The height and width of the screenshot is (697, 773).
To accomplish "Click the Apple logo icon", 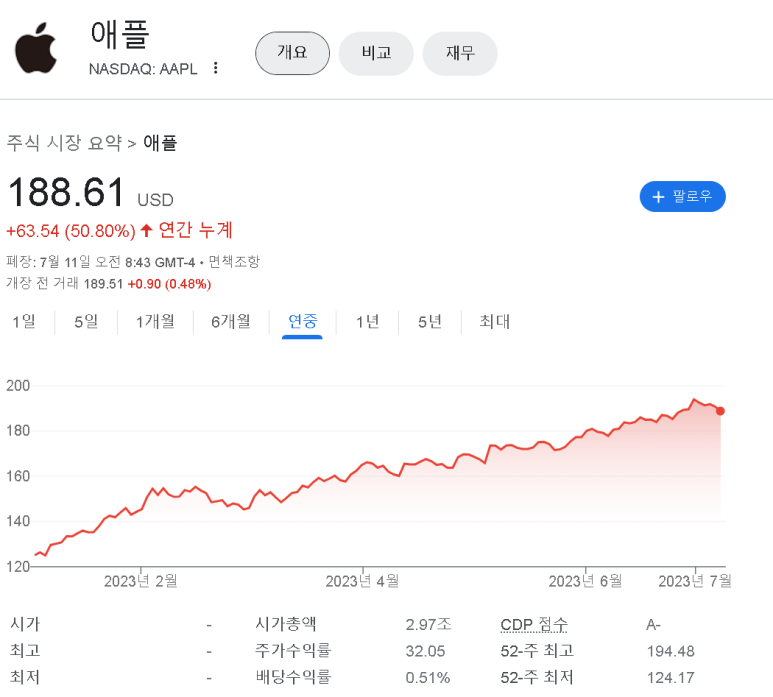I will 36,48.
